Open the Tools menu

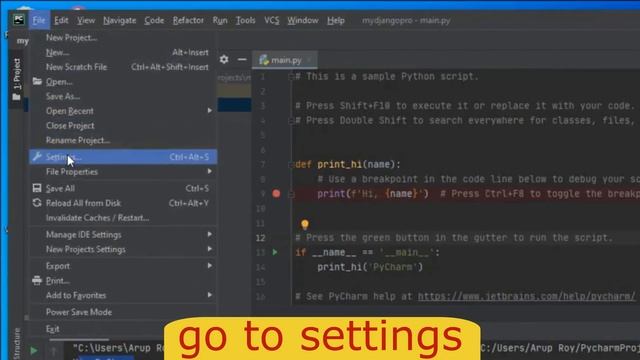[245, 20]
